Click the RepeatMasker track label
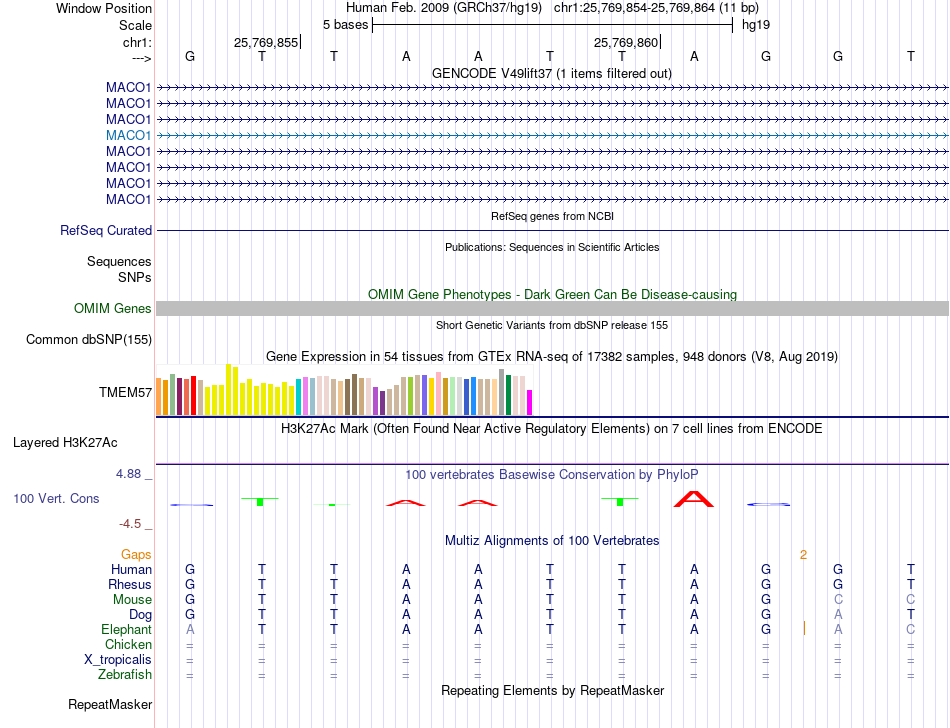Screen dimensions: 950x728 [110, 704]
